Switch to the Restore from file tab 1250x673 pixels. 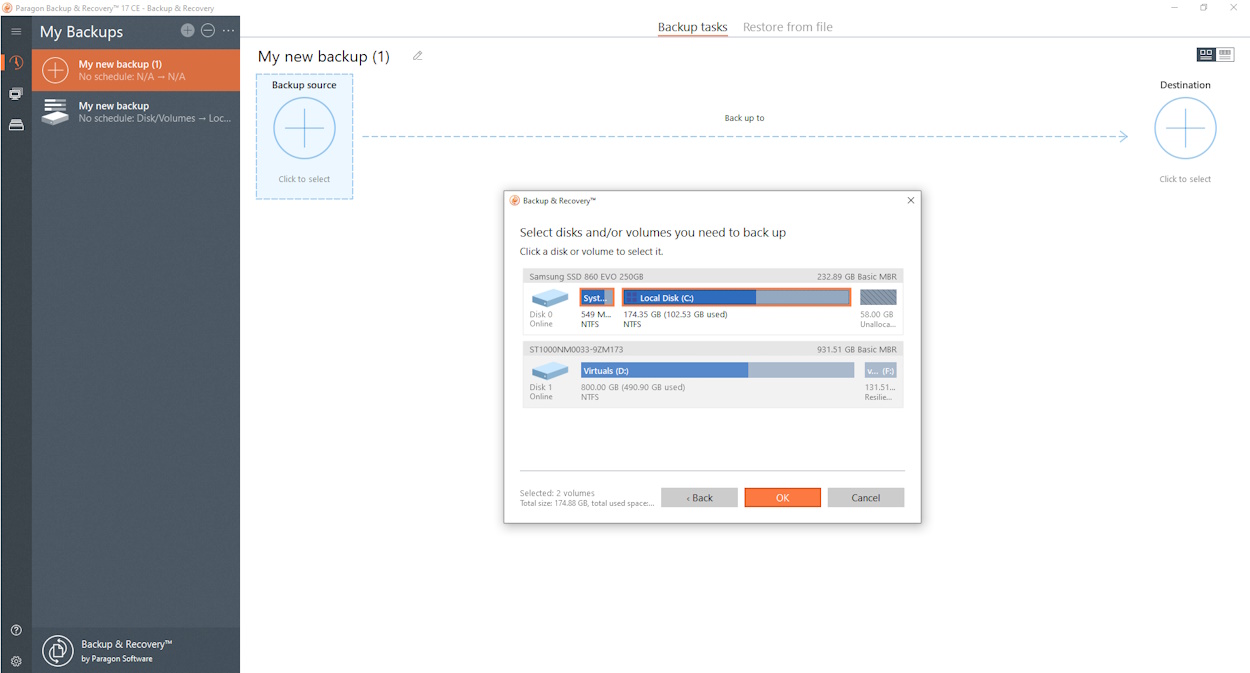pos(787,27)
